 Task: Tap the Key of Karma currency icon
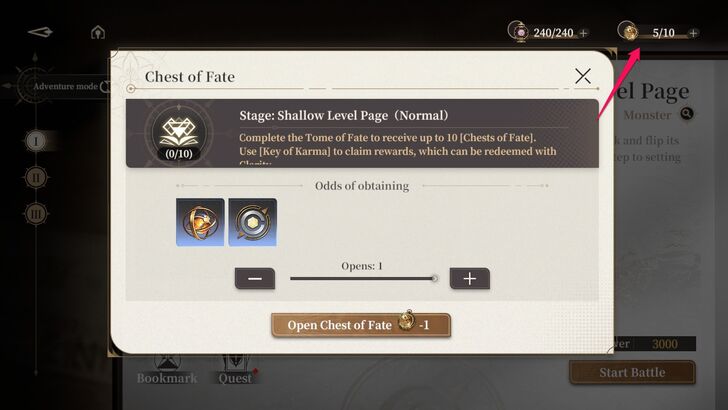coord(630,33)
